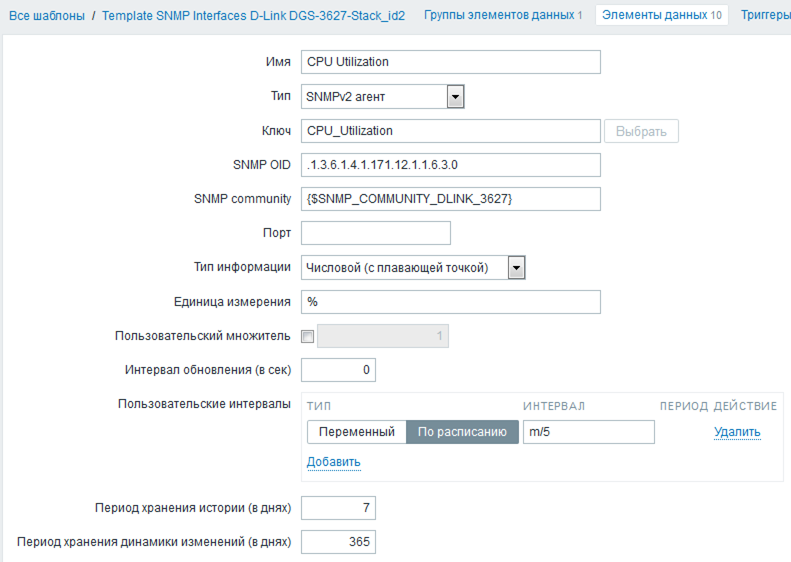This screenshot has width=791, height=562.
Task: Open Группы элементов данных tab
Action: [503, 15]
